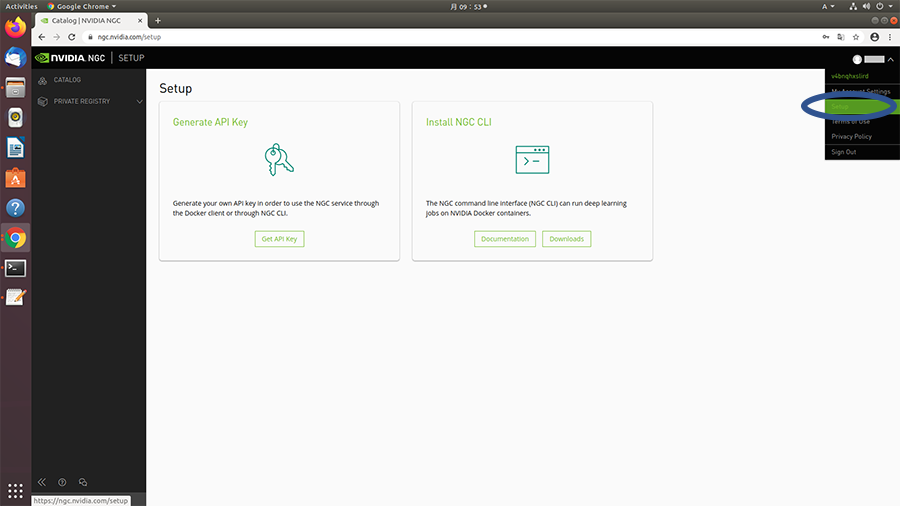Click the network status icon
This screenshot has width=900, height=506.
(852, 6)
